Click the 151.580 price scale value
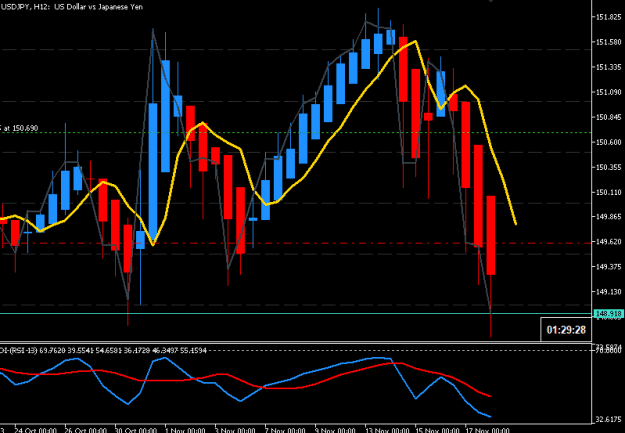The width and height of the screenshot is (625, 433). click(x=609, y=42)
